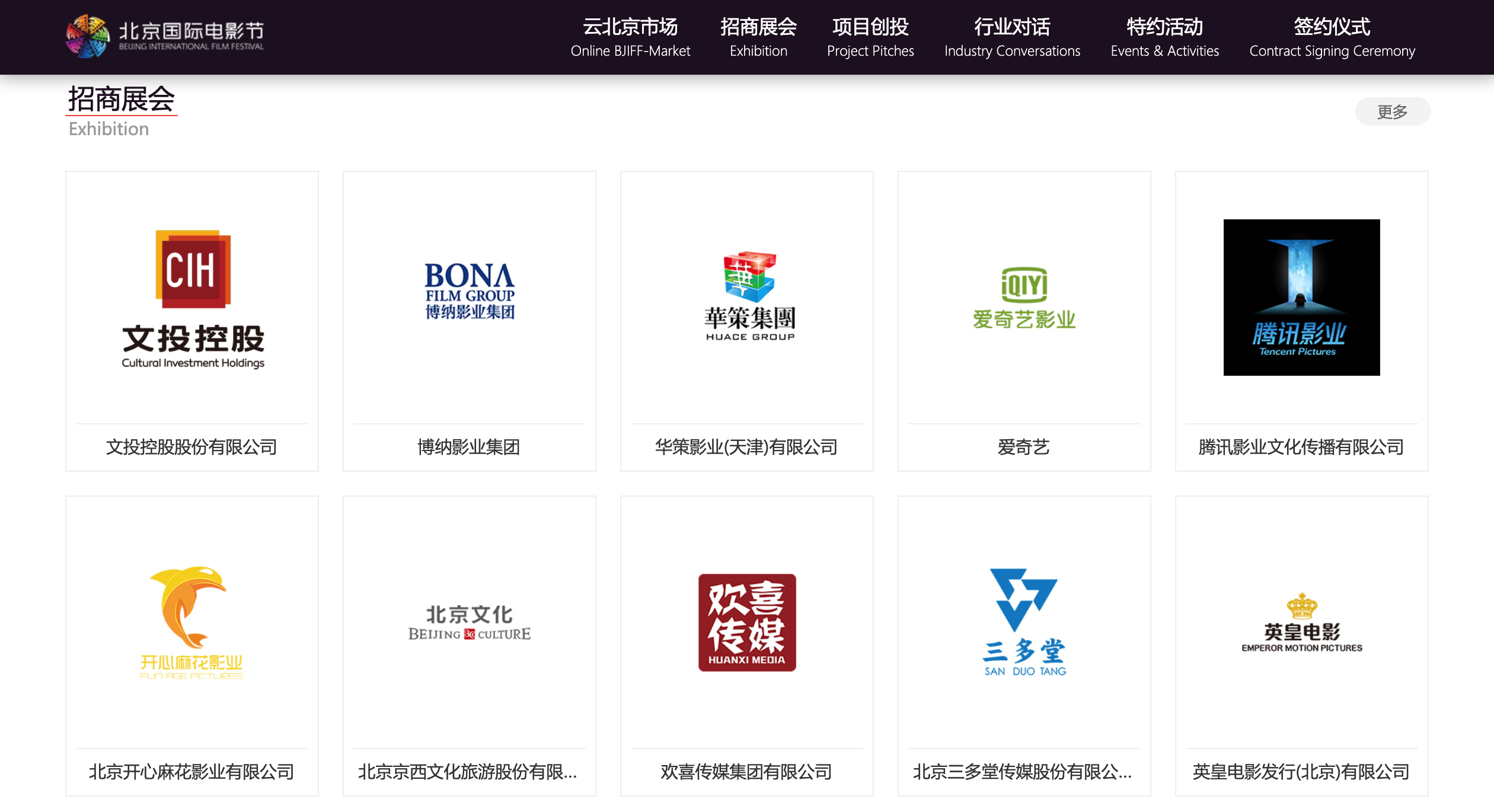The height and width of the screenshot is (812, 1494).
Task: Open the Tencent Pictures logo thumbnail
Action: pos(1301,298)
